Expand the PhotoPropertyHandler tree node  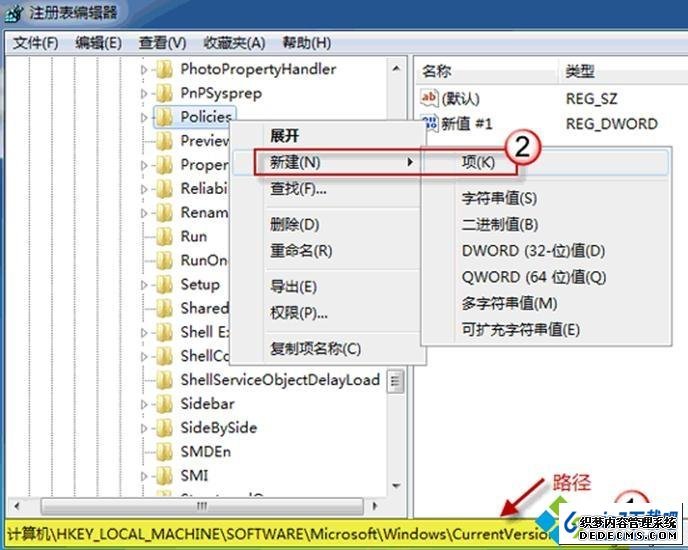[x=144, y=69]
